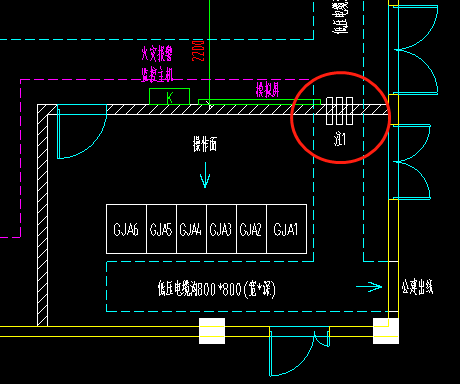The image size is (460, 384).
Task: Pick the cyan arrow beside 公变出线
Action: [x=369, y=287]
